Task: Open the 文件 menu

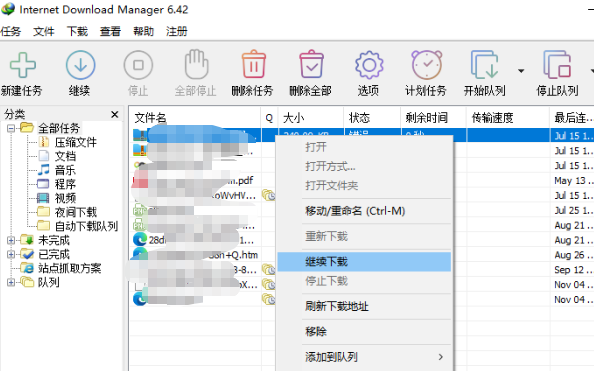Action: click(x=44, y=31)
